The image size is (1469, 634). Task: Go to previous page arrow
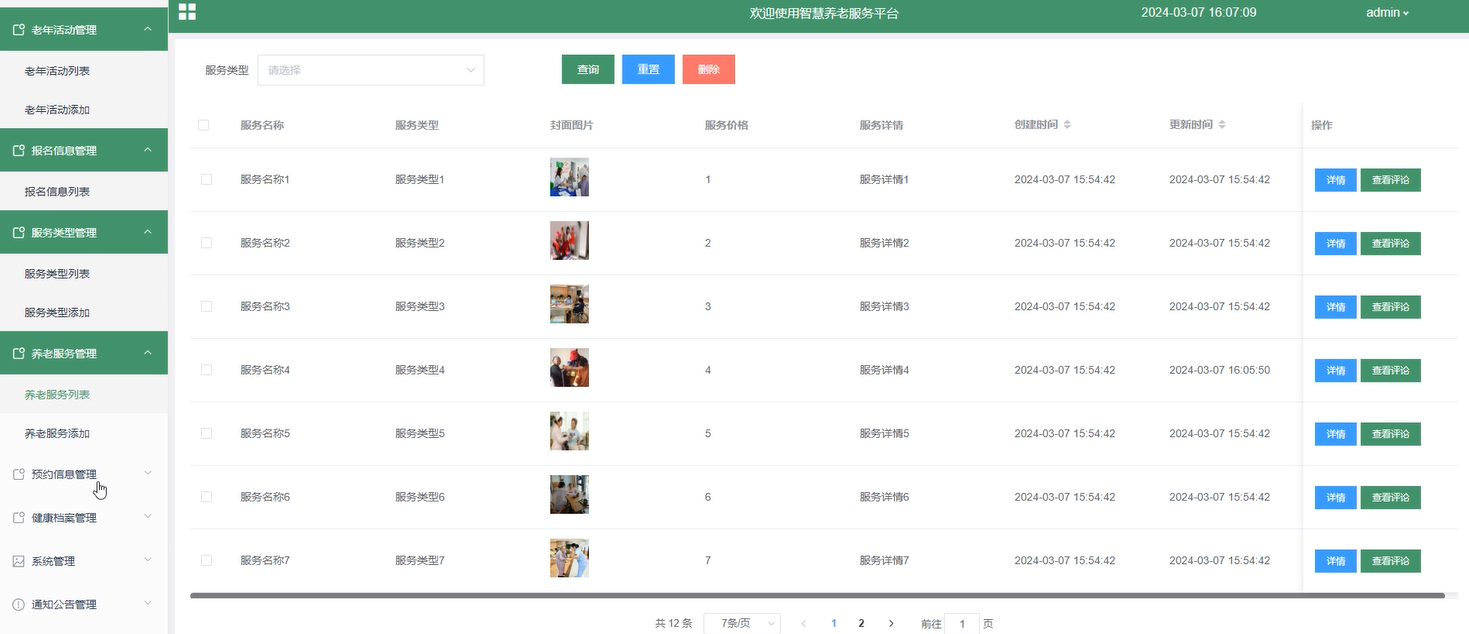click(804, 623)
